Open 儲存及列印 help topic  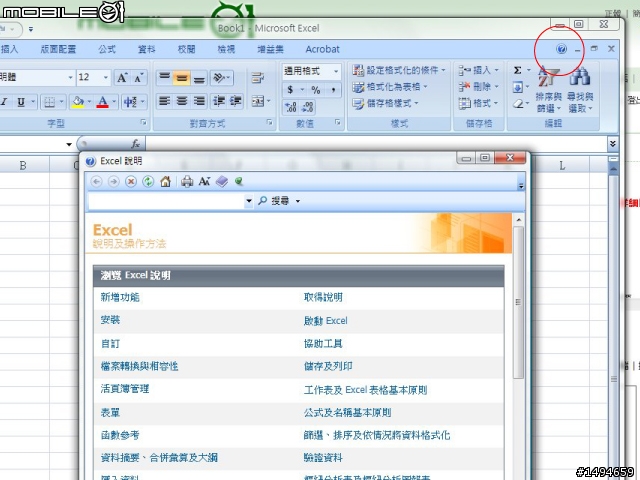pyautogui.click(x=328, y=366)
